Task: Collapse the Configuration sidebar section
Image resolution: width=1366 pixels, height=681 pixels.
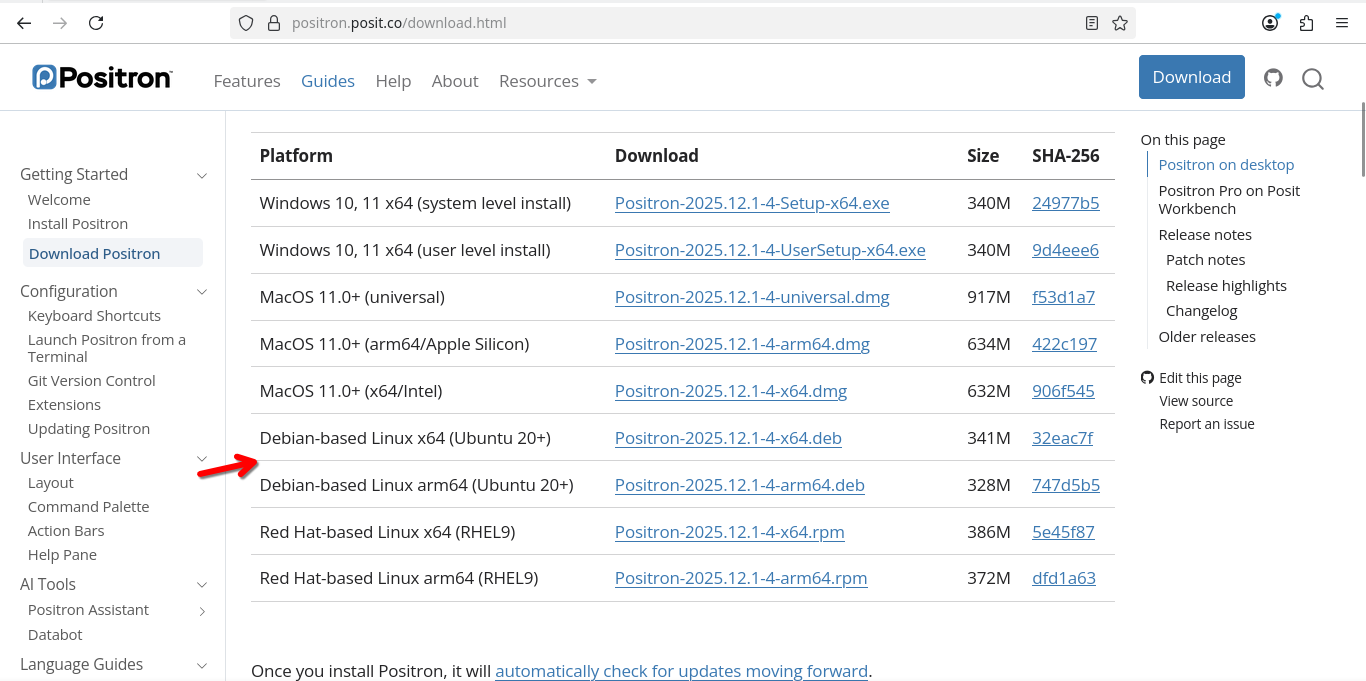Action: pos(202,292)
